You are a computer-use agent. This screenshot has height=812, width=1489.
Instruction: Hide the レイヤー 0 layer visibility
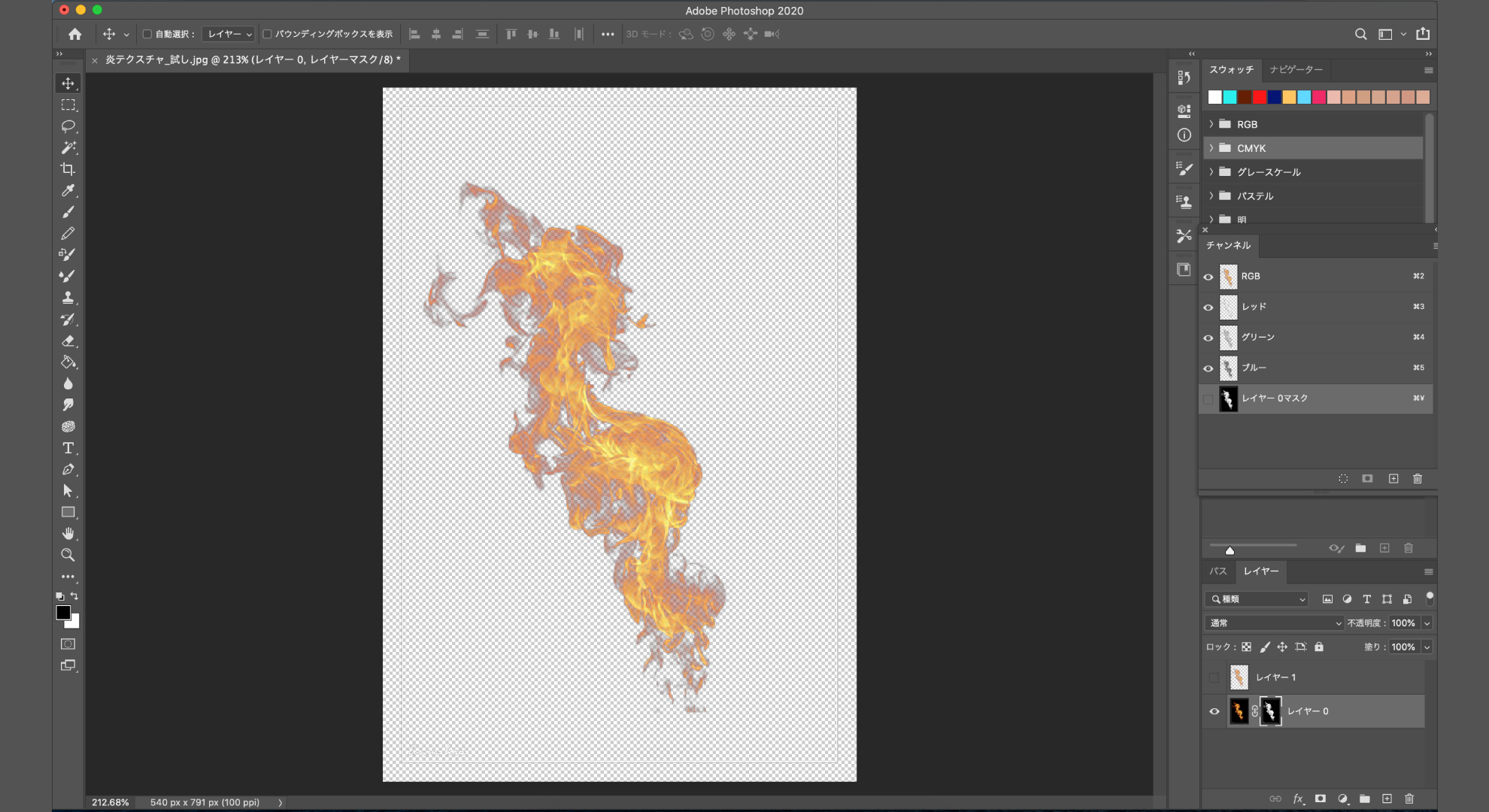point(1214,711)
